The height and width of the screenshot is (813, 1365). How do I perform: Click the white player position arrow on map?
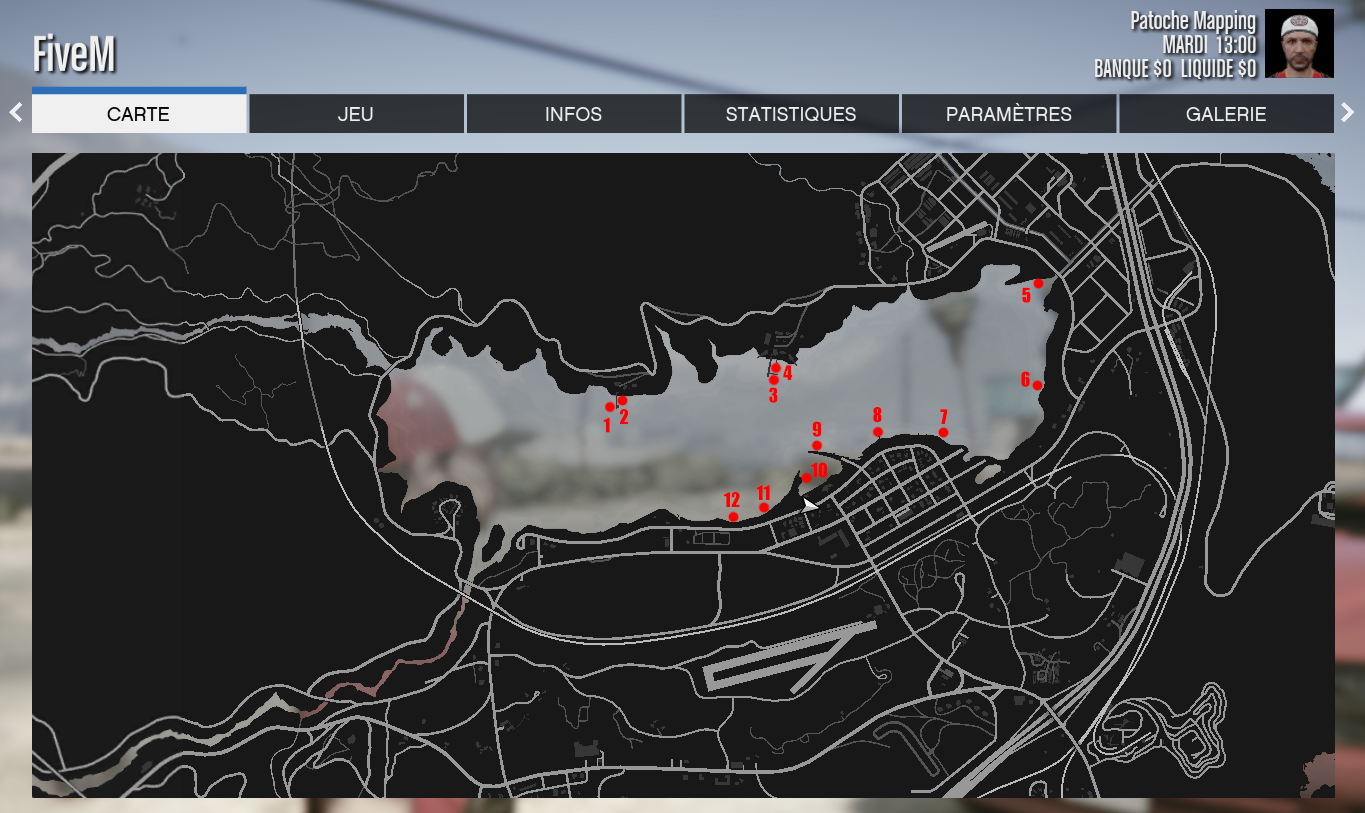[809, 505]
